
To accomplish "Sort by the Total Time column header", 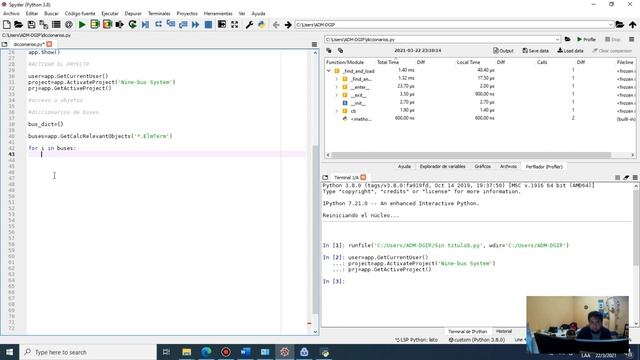I will pos(388,62).
